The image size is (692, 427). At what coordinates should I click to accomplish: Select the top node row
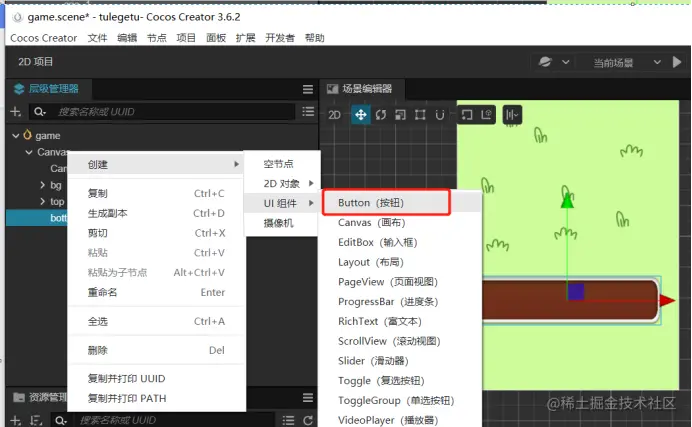pyautogui.click(x=57, y=202)
